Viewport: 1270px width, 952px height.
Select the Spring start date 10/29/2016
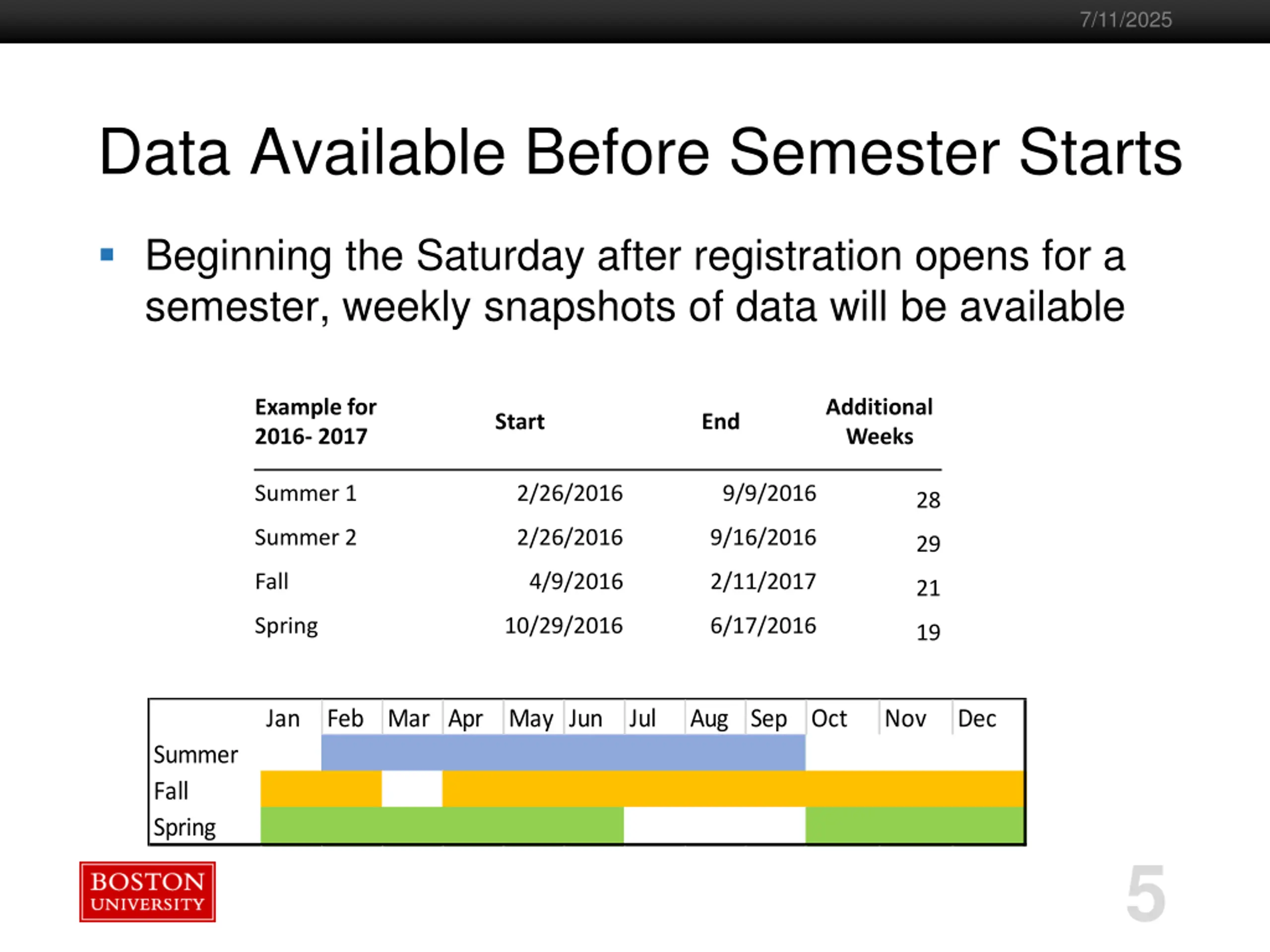(563, 625)
